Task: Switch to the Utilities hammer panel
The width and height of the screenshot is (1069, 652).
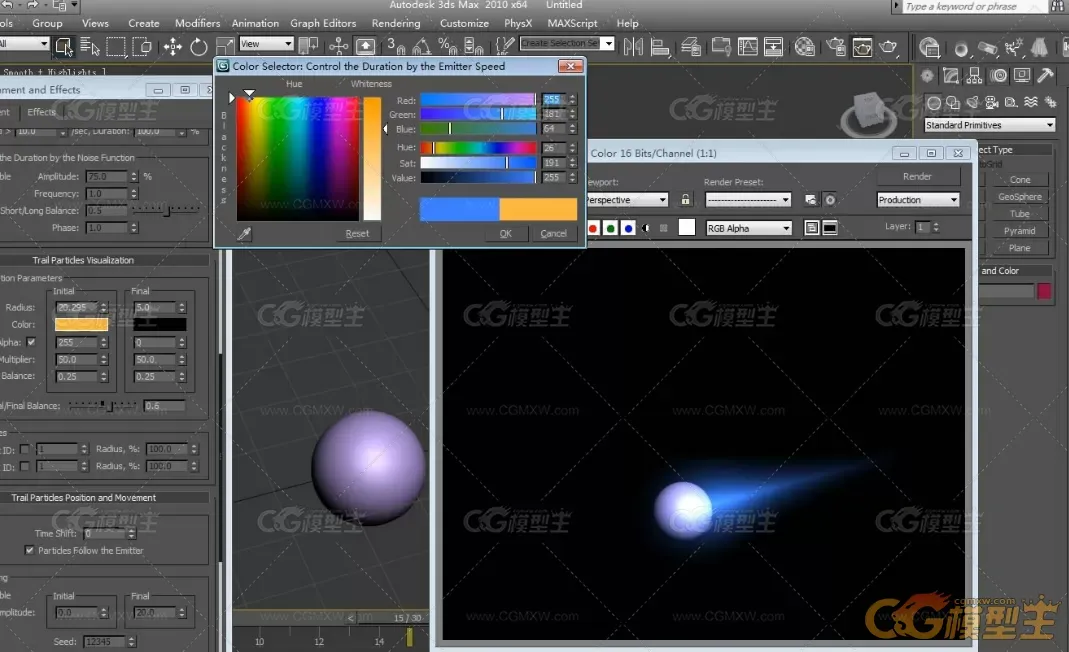Action: tap(1045, 76)
